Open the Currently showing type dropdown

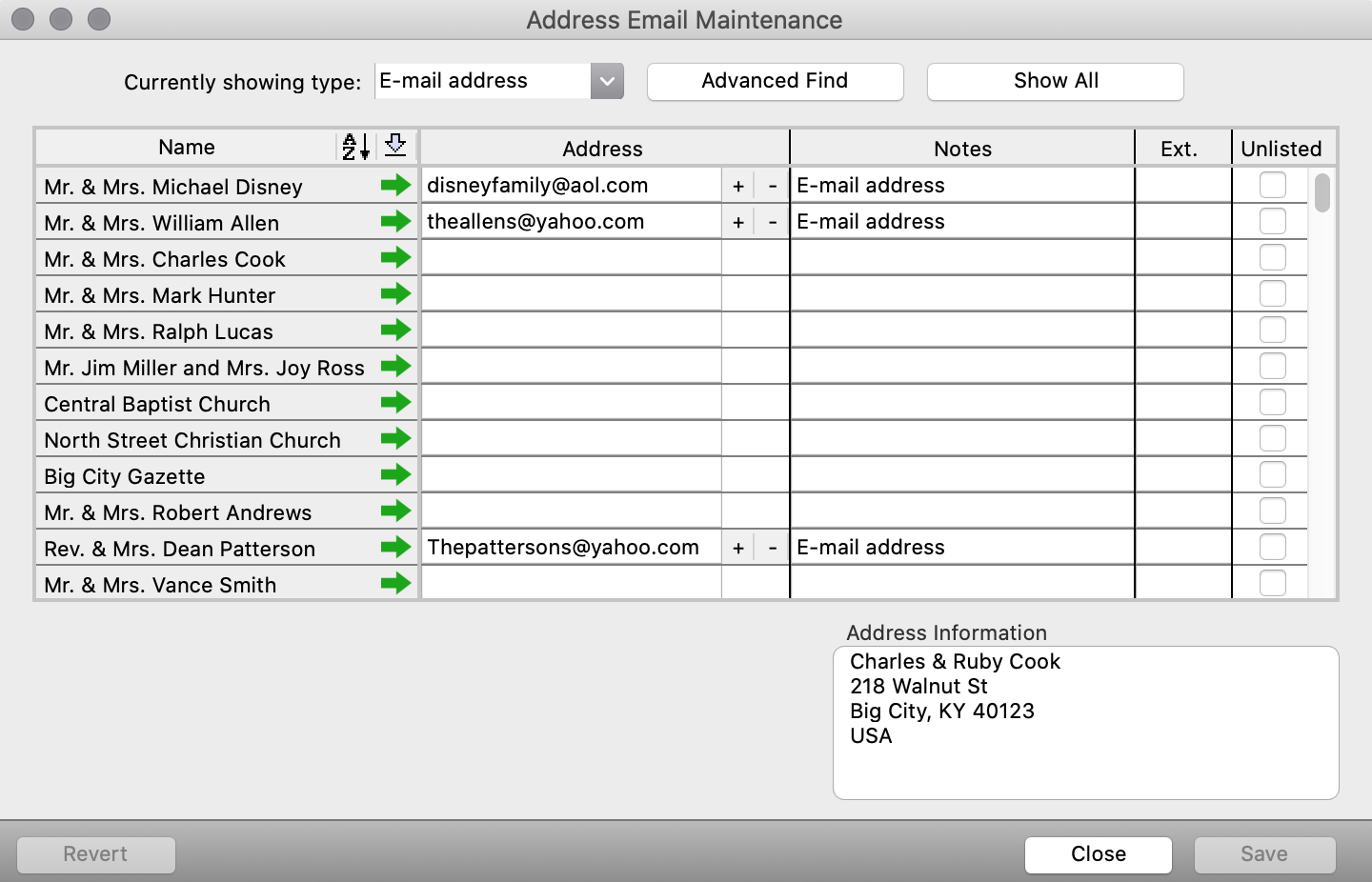click(607, 81)
